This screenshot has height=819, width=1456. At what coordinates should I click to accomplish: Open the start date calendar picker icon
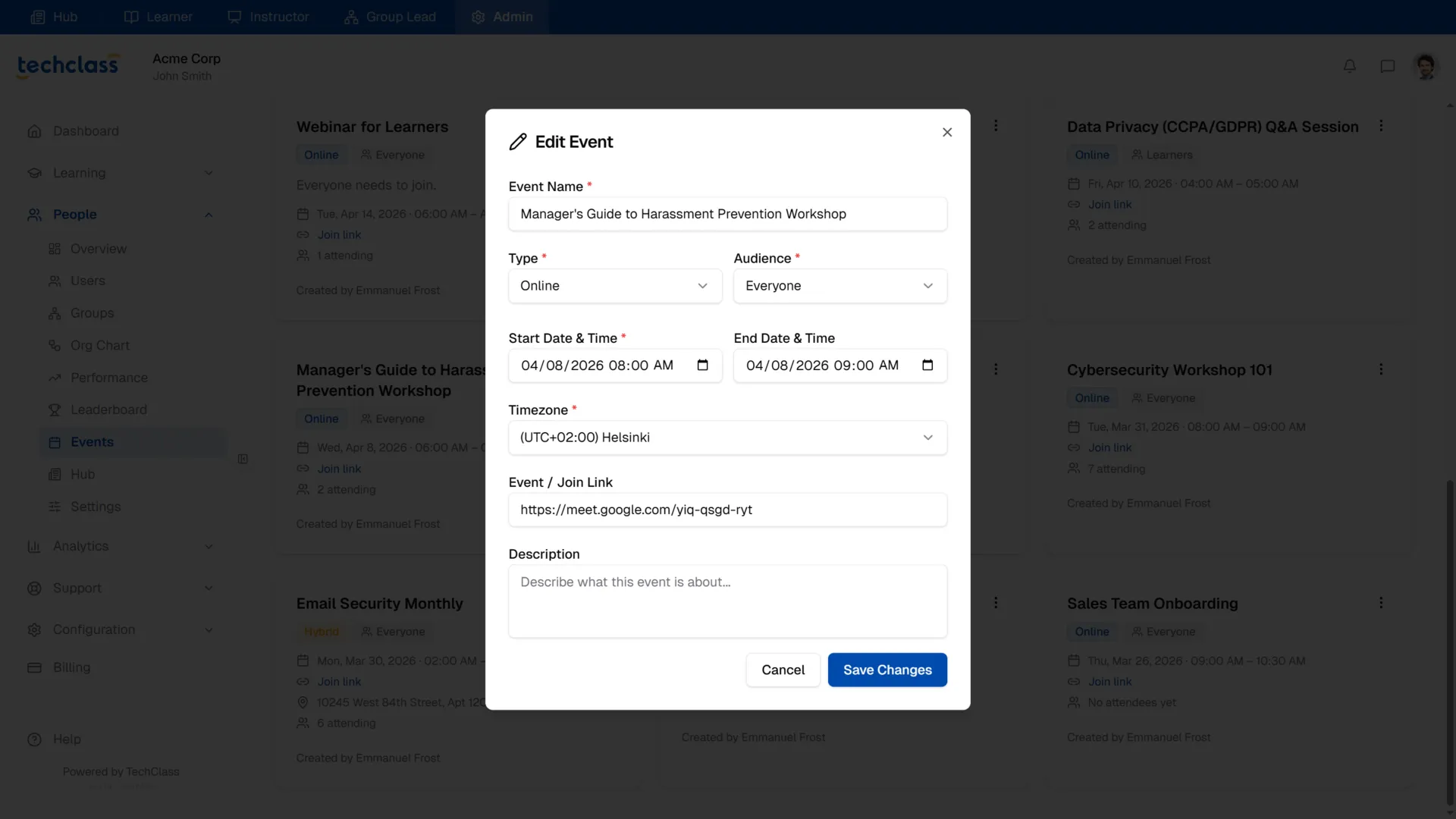(703, 366)
